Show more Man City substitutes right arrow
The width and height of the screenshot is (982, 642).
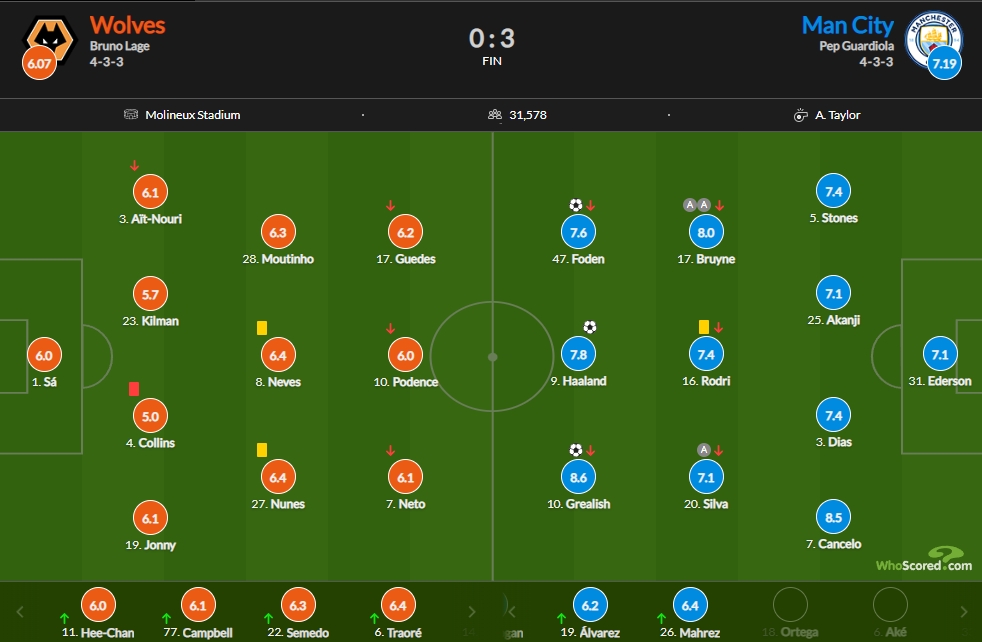pos(964,612)
